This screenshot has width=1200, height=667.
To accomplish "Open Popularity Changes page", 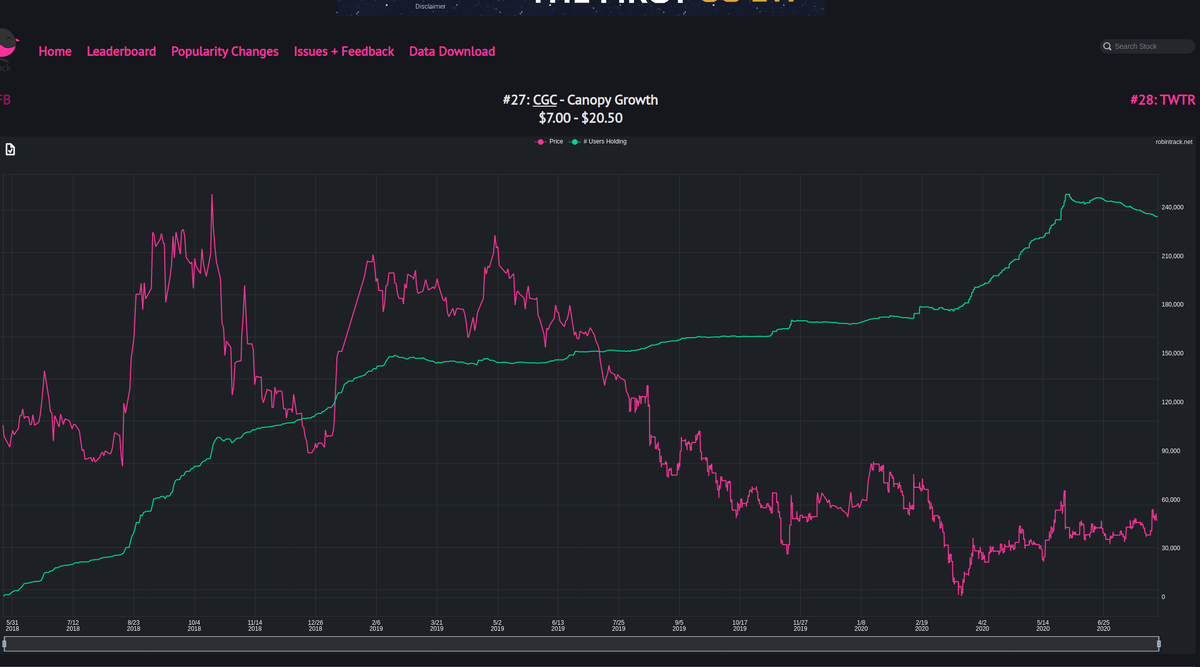I will (225, 51).
